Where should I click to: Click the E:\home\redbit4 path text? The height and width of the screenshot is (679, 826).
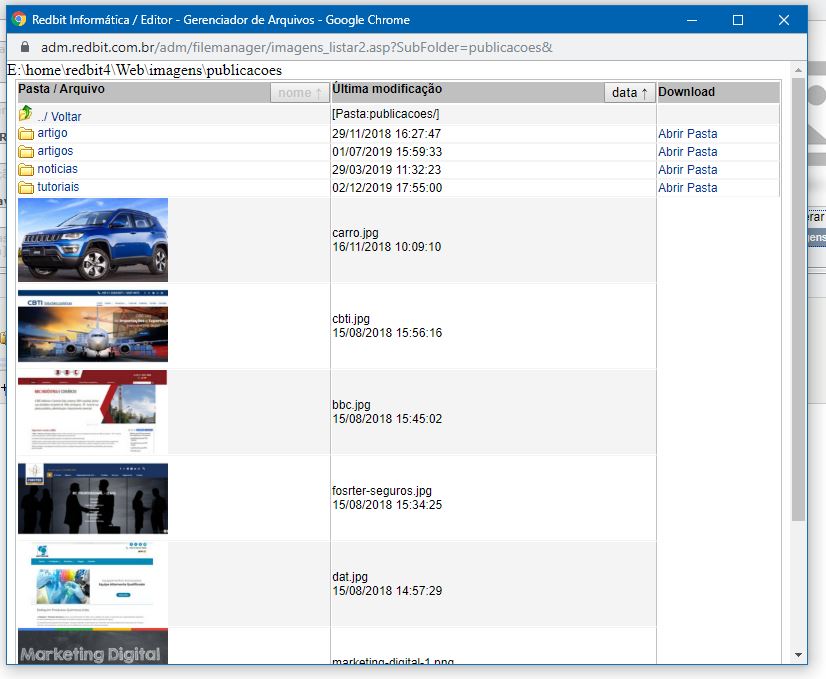coord(144,70)
